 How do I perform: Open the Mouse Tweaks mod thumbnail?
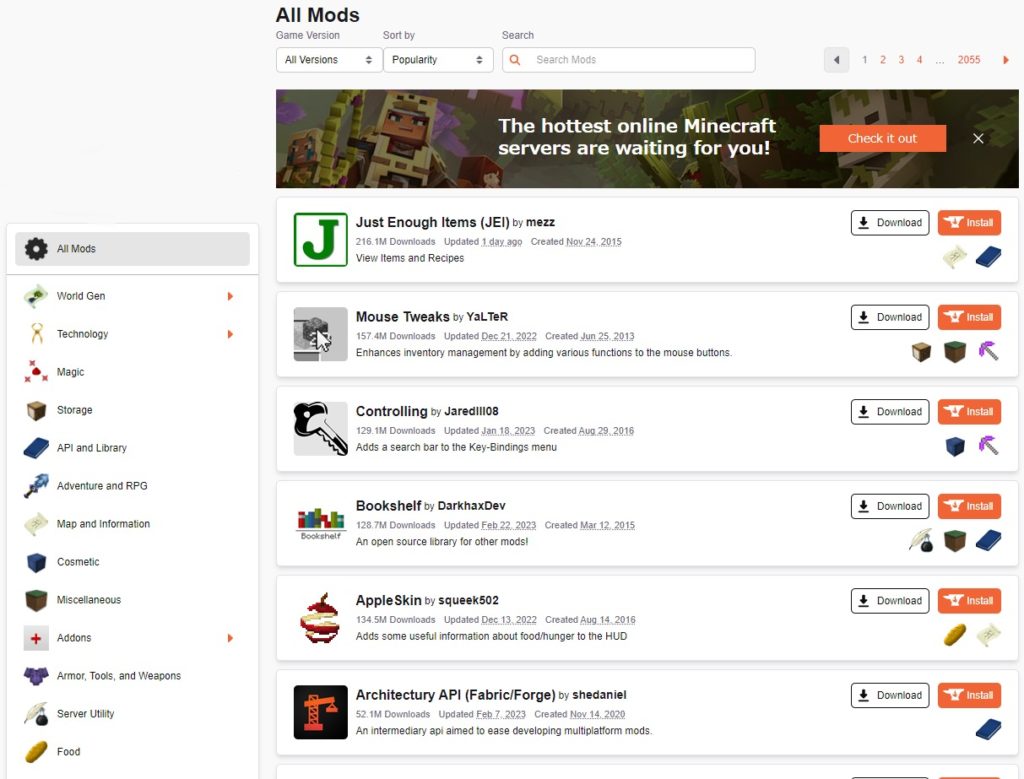(320, 334)
